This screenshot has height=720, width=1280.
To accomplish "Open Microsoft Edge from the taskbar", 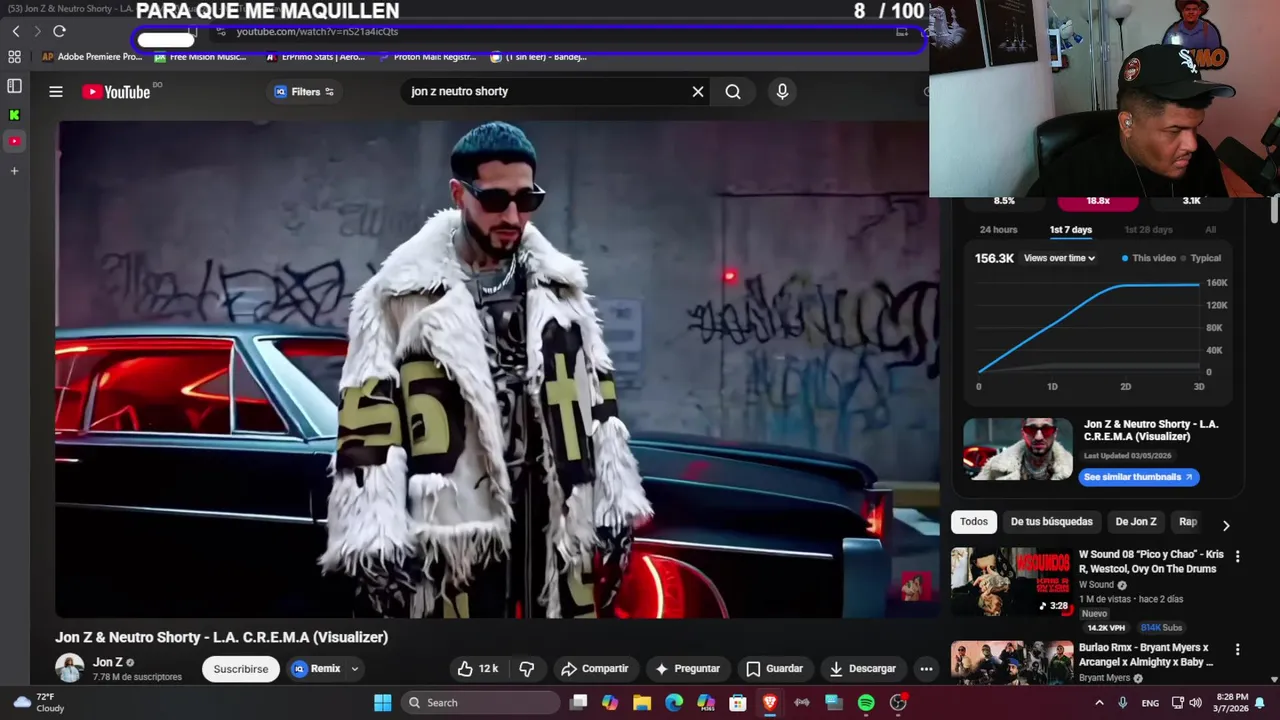I will coord(674,703).
